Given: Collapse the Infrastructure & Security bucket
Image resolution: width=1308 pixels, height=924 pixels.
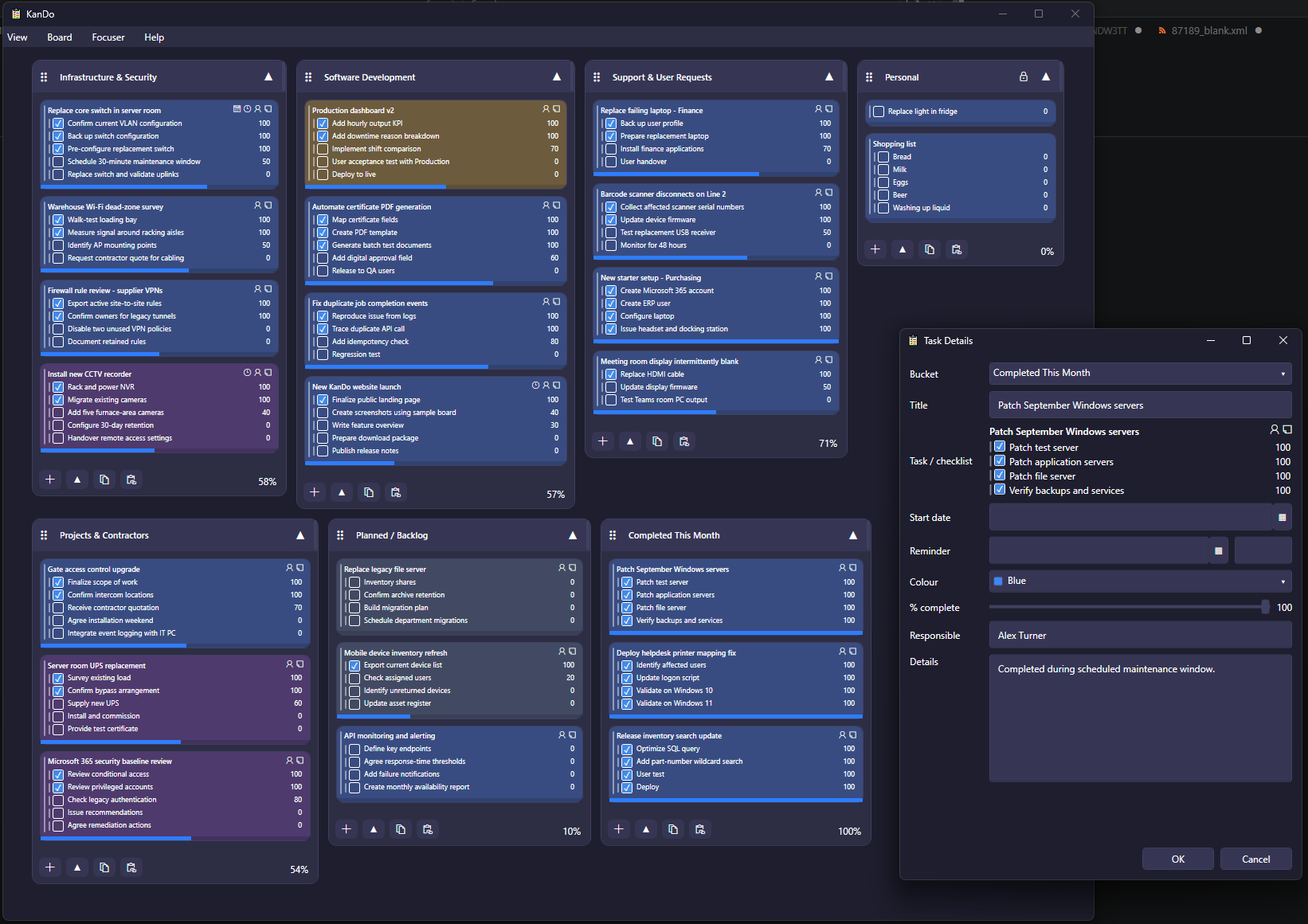Looking at the screenshot, I should point(268,77).
